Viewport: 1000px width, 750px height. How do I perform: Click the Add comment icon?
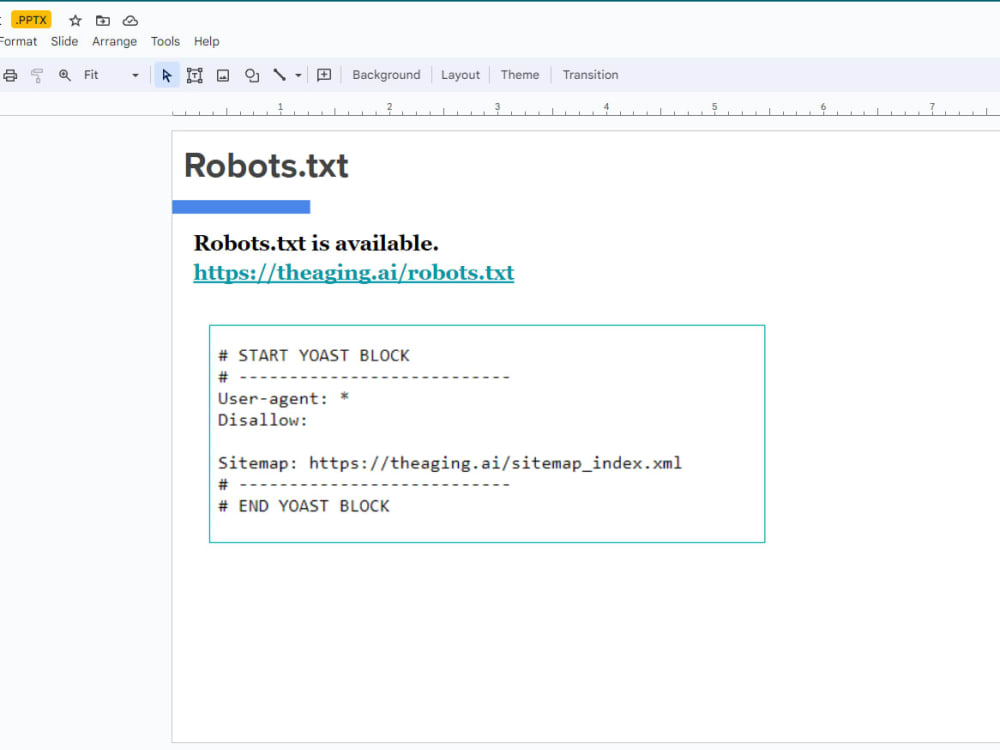(324, 75)
